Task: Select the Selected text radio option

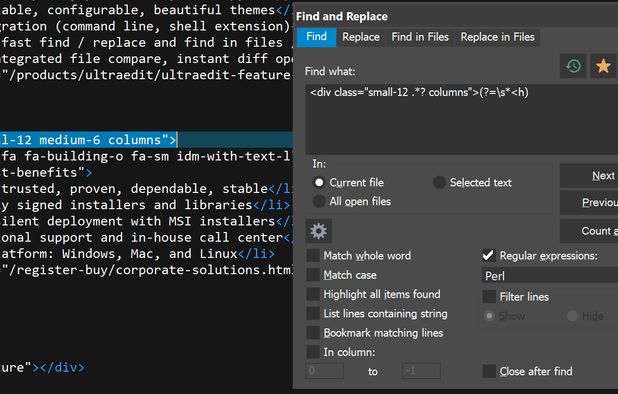Action: (x=472, y=182)
